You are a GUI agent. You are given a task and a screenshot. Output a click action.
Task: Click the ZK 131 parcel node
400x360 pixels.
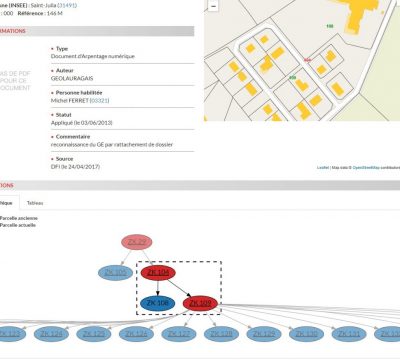tap(349, 334)
